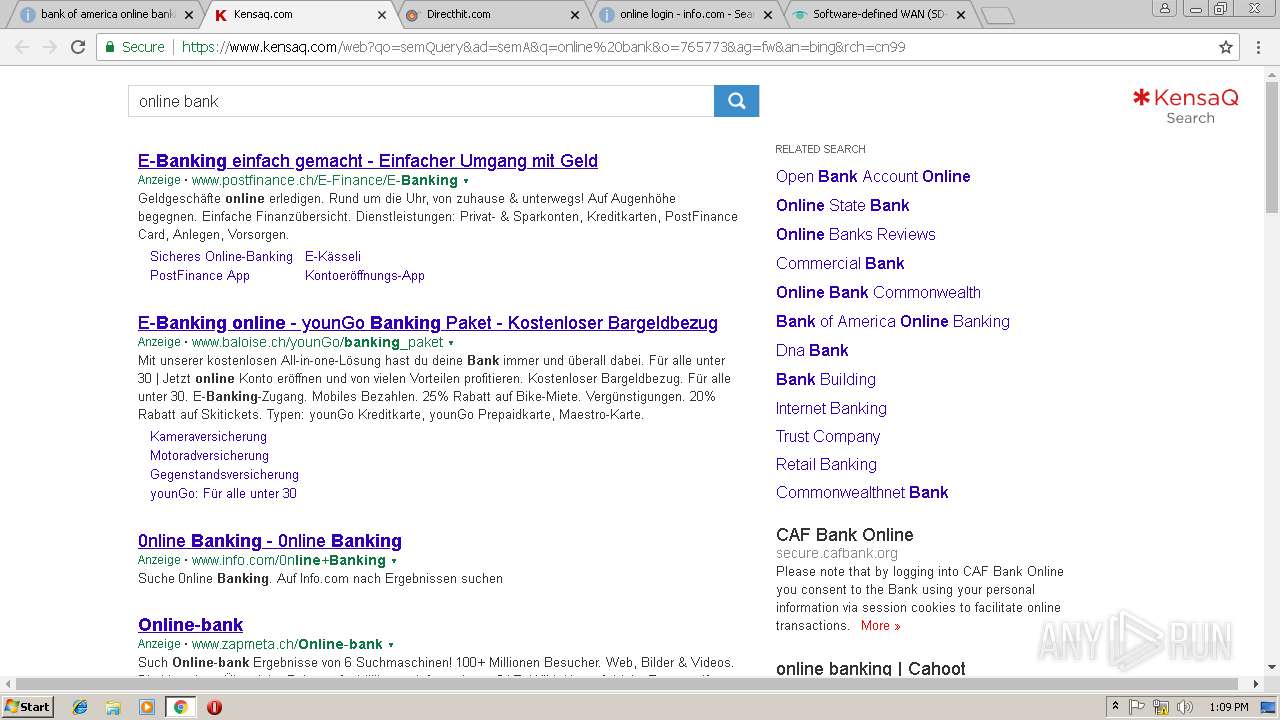Click the 'PostFinance App' sitelink
Image resolution: width=1280 pixels, height=720 pixels.
coord(200,276)
